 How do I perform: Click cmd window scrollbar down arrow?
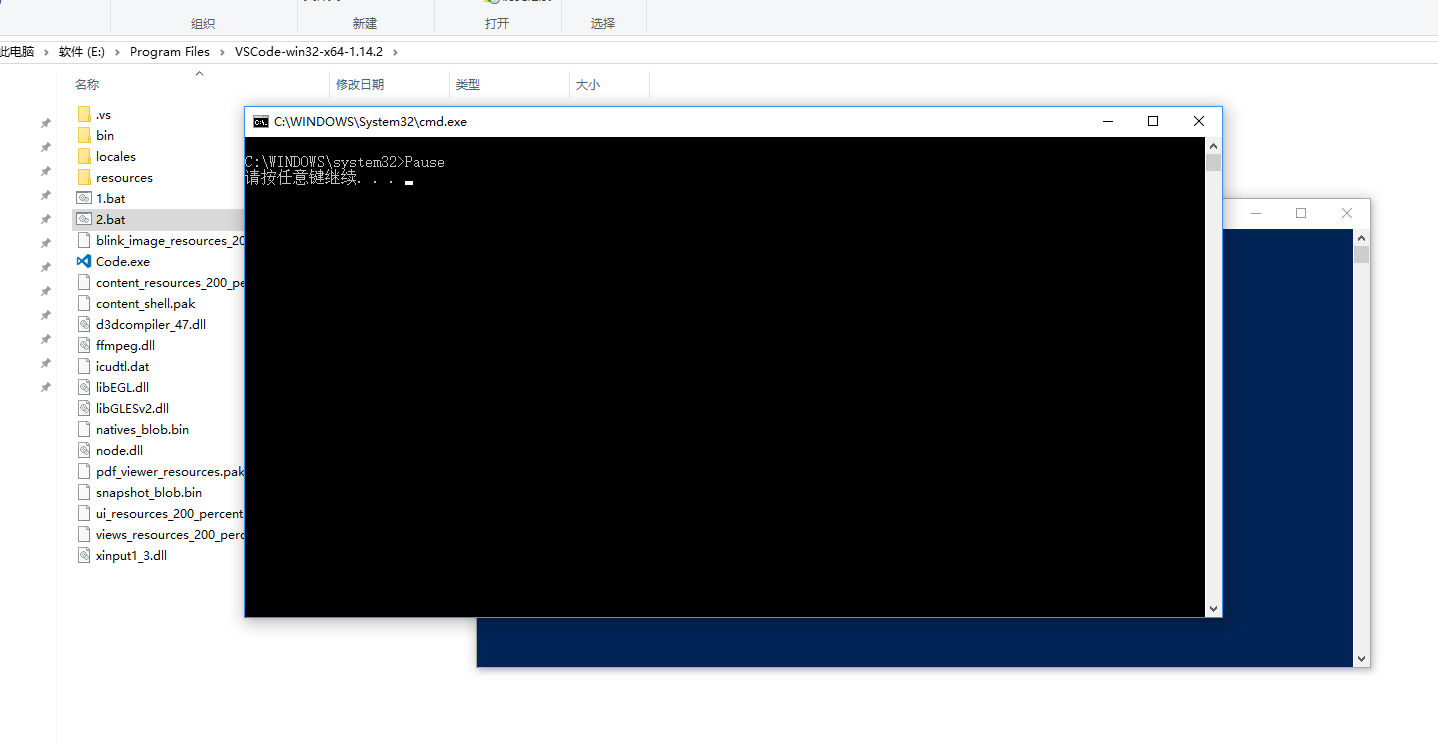1213,608
